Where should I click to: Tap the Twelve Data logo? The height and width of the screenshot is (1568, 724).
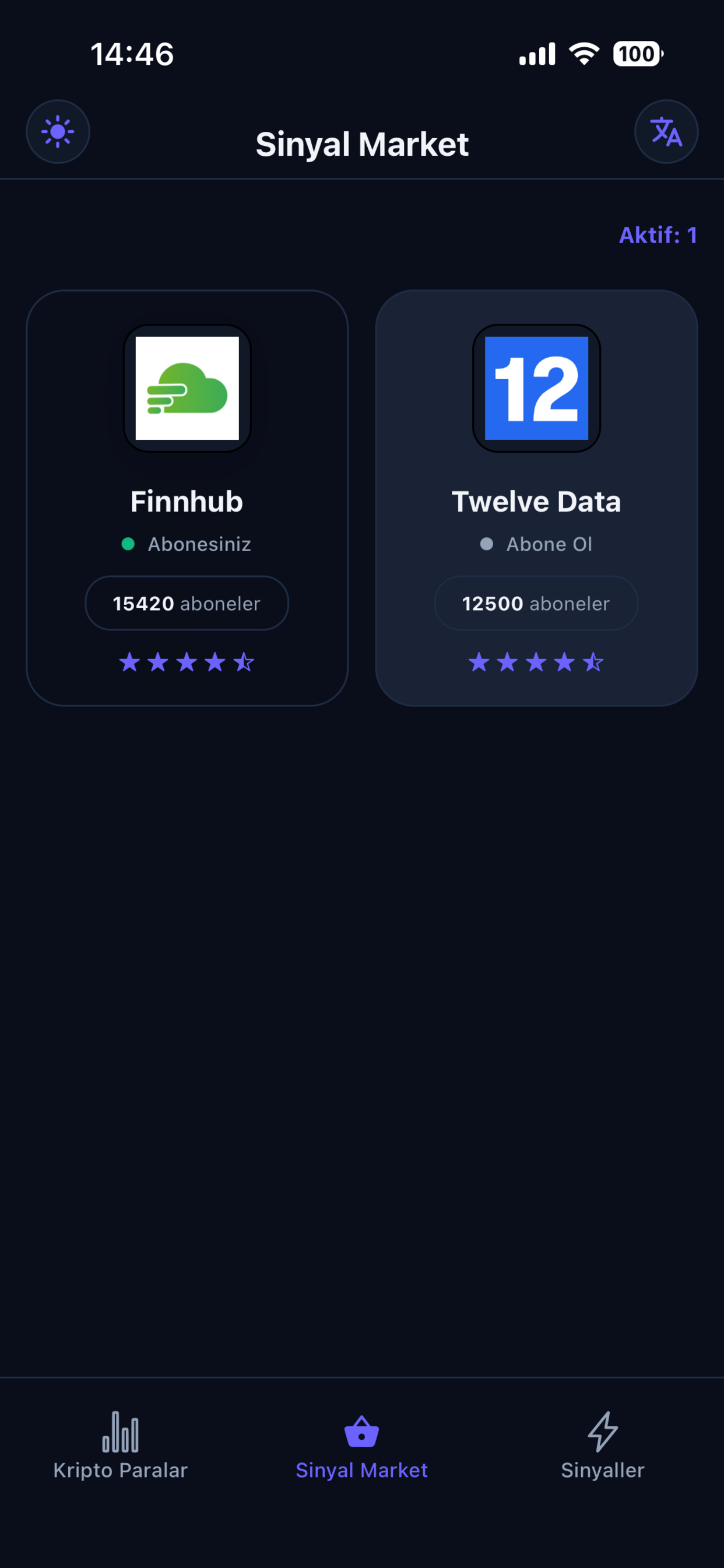click(536, 388)
